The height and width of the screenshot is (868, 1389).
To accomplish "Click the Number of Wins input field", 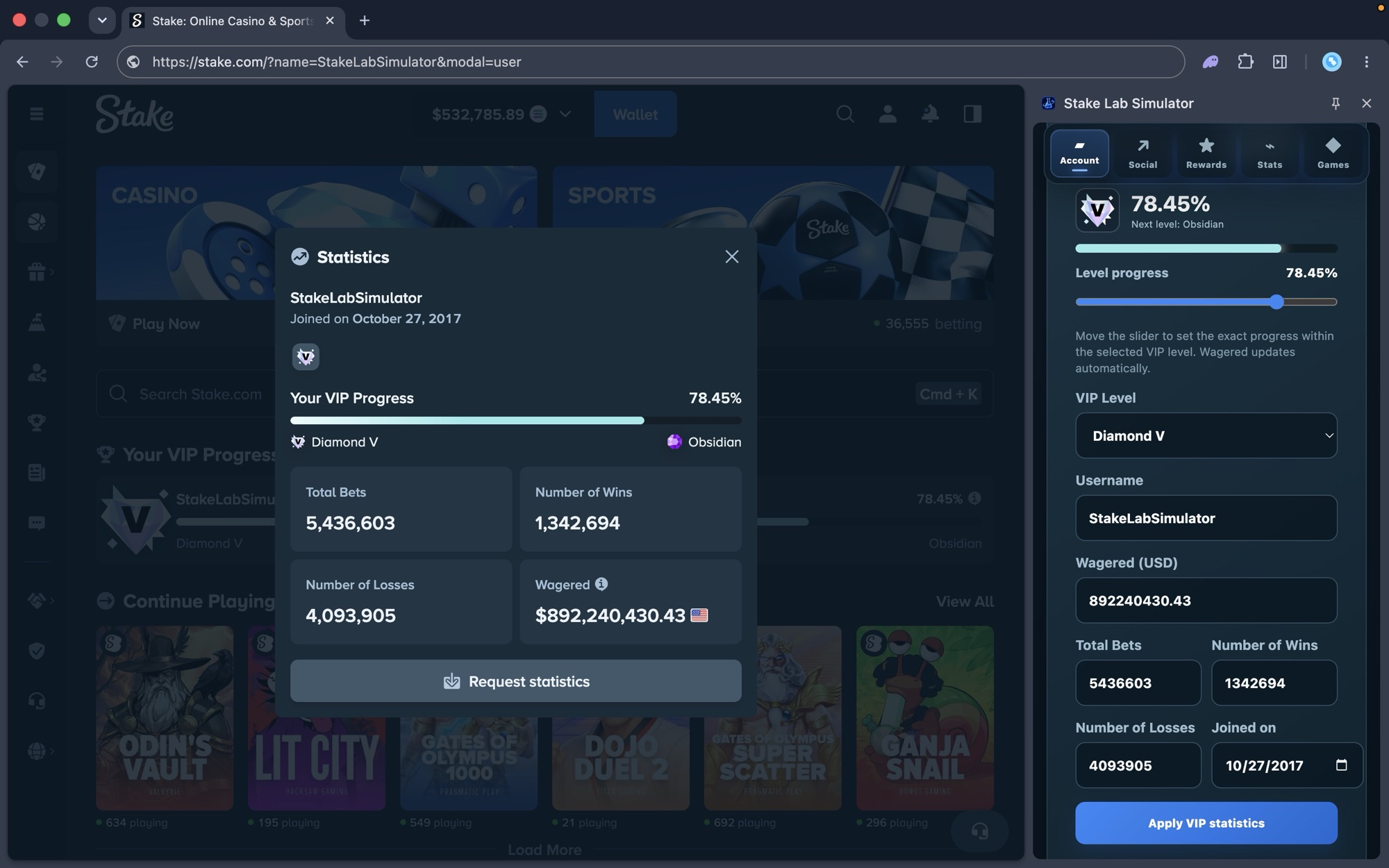I will pos(1274,683).
